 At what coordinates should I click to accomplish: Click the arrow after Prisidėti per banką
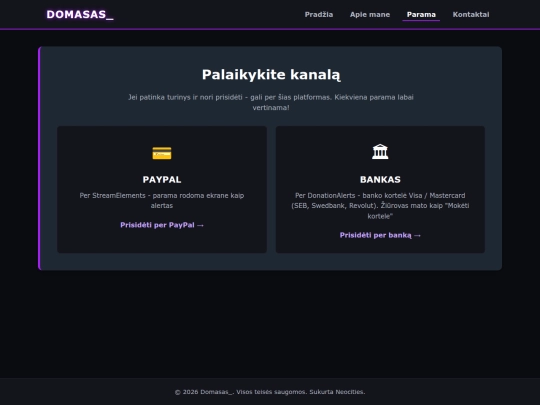[x=417, y=236]
